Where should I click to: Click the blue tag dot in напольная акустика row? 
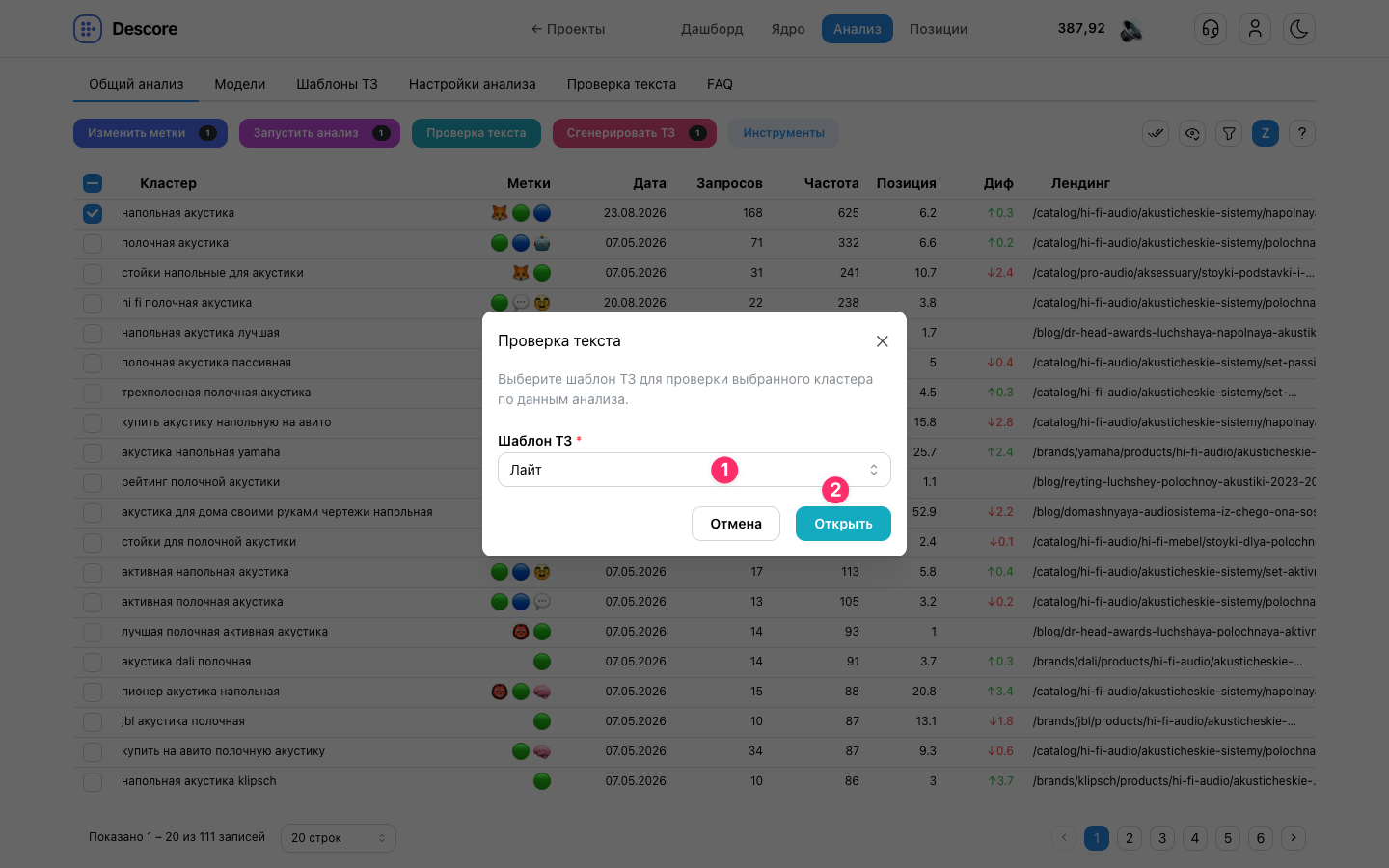click(x=542, y=213)
